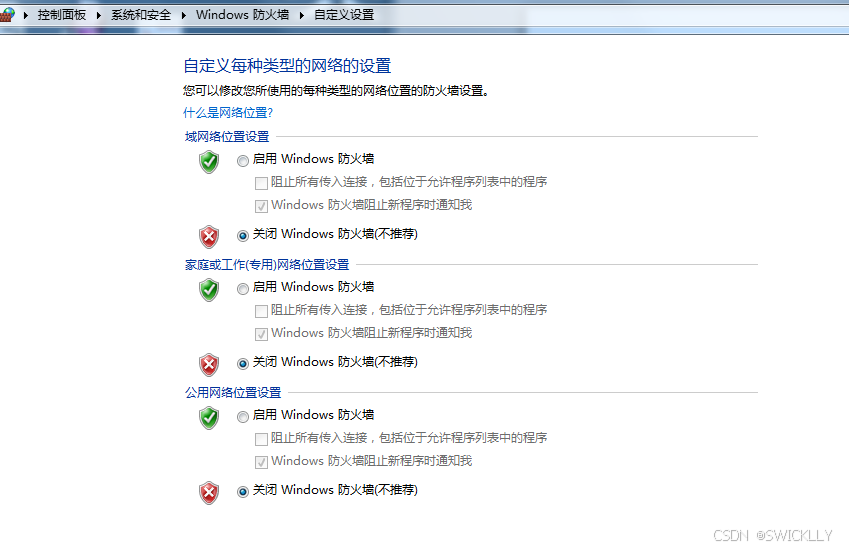849x551 pixels.
Task: Check 阻止所有传入连接 under public network
Action: 262,438
